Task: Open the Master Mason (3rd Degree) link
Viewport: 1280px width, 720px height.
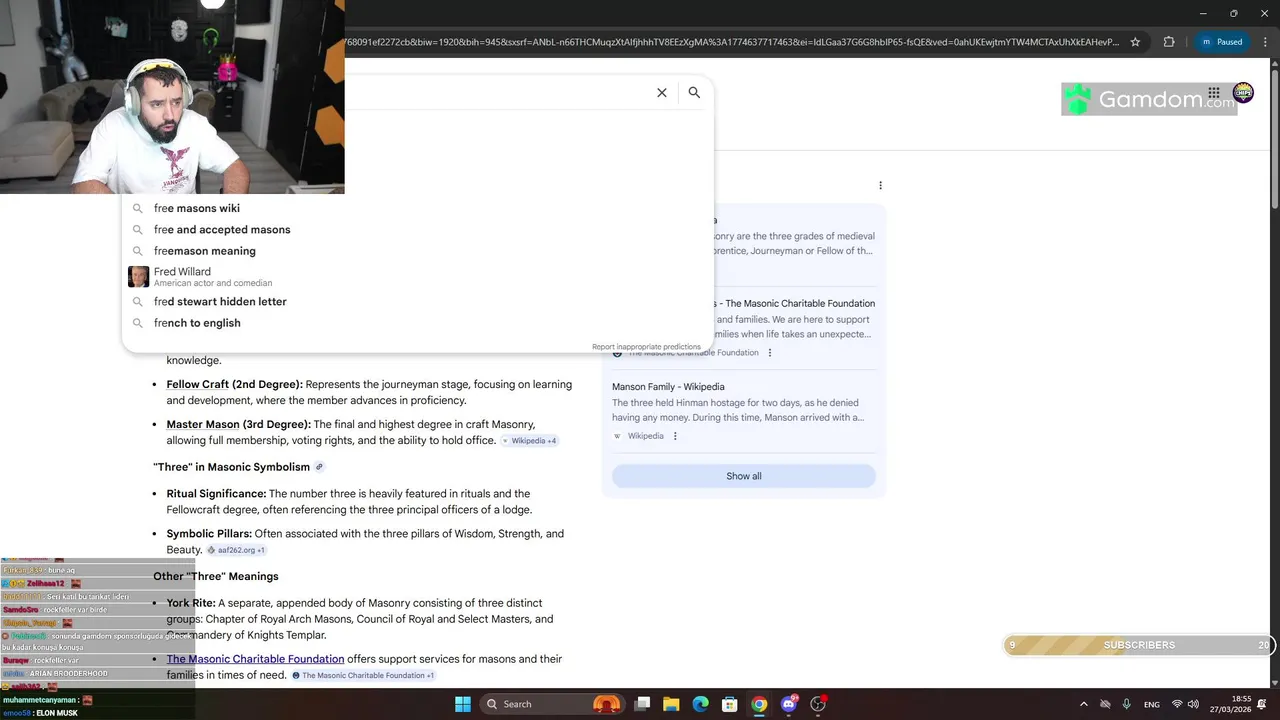Action: [238, 424]
